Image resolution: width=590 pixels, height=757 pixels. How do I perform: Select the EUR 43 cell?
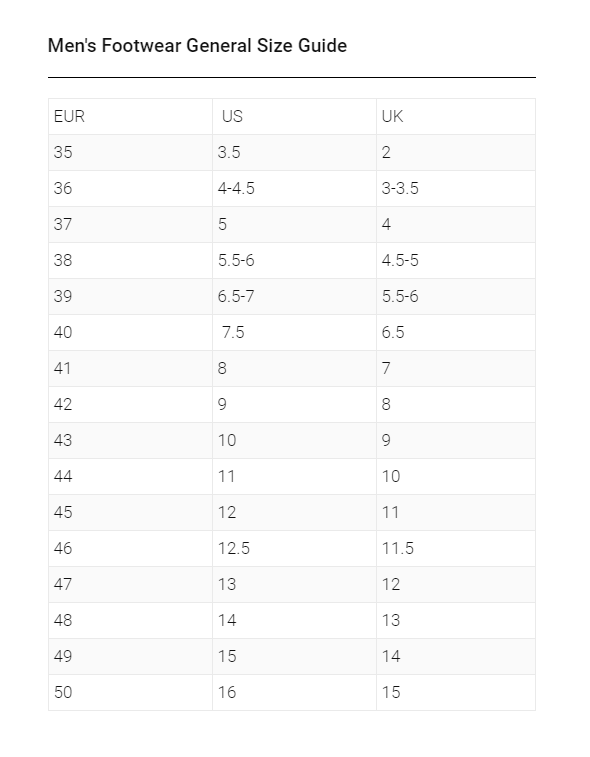click(x=130, y=440)
